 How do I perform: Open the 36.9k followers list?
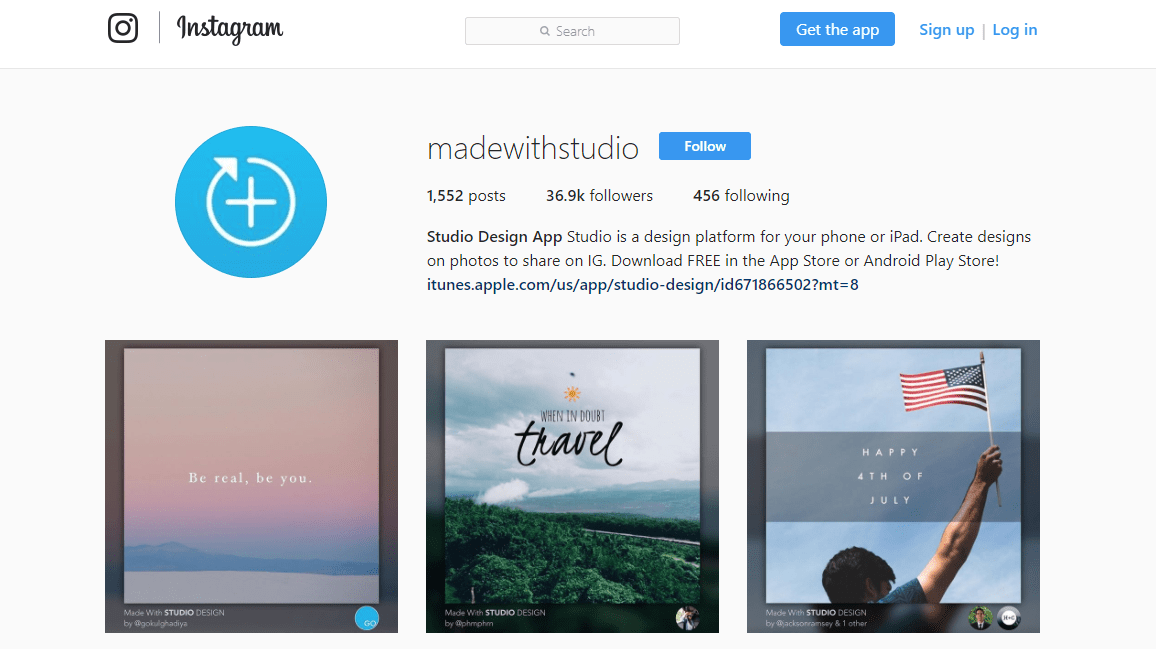point(599,195)
